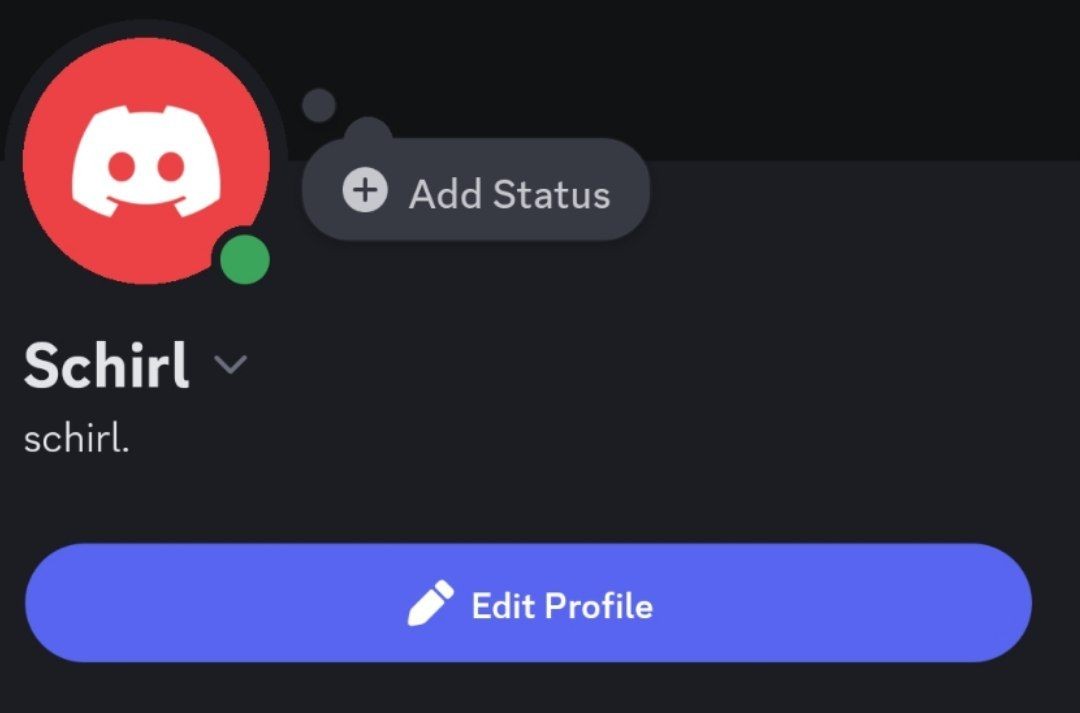Click the word "Status" in status bubble
Image resolution: width=1080 pixels, height=713 pixels.
[x=552, y=194]
